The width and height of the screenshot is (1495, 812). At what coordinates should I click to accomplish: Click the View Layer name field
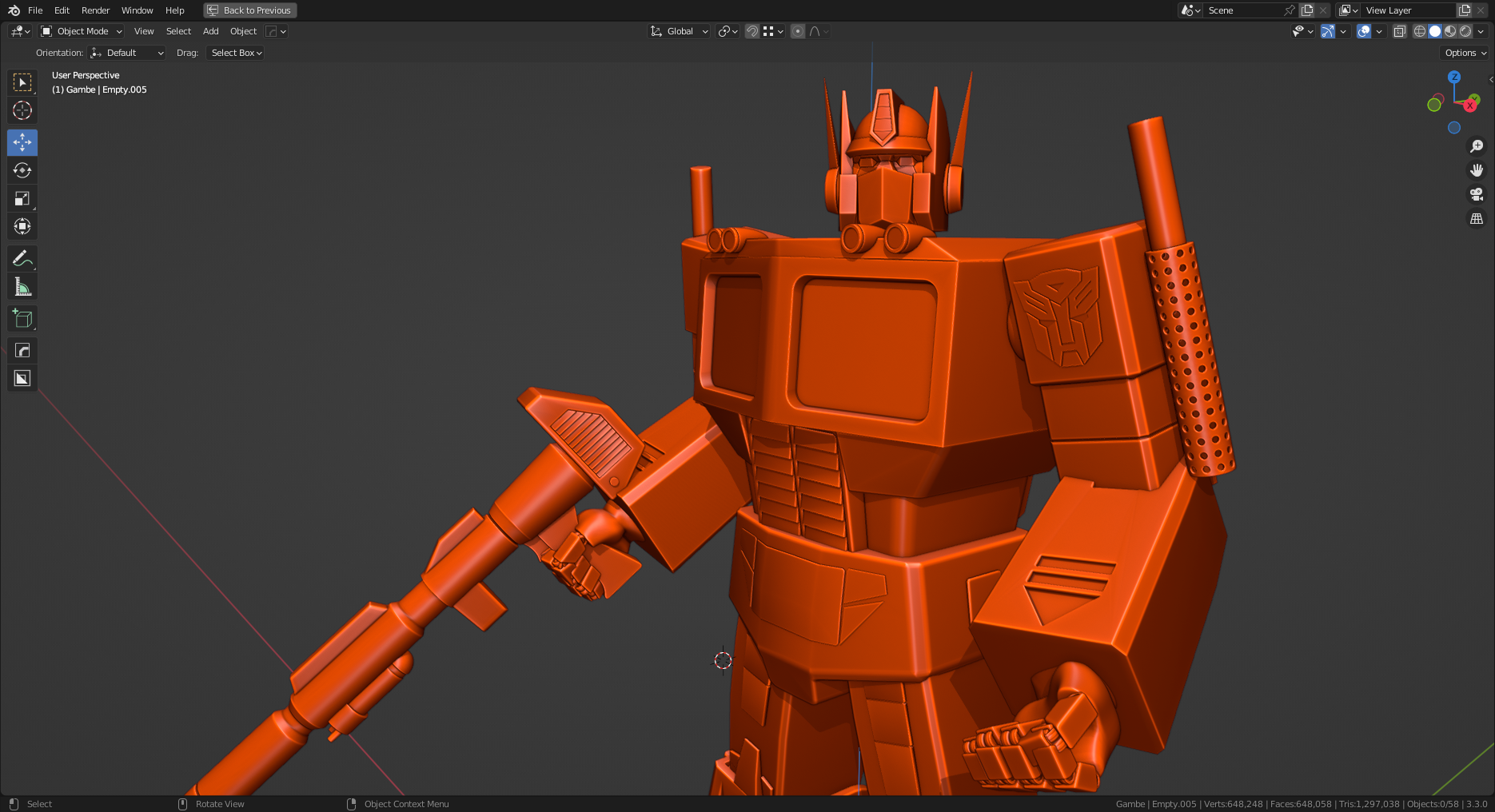point(1407,10)
